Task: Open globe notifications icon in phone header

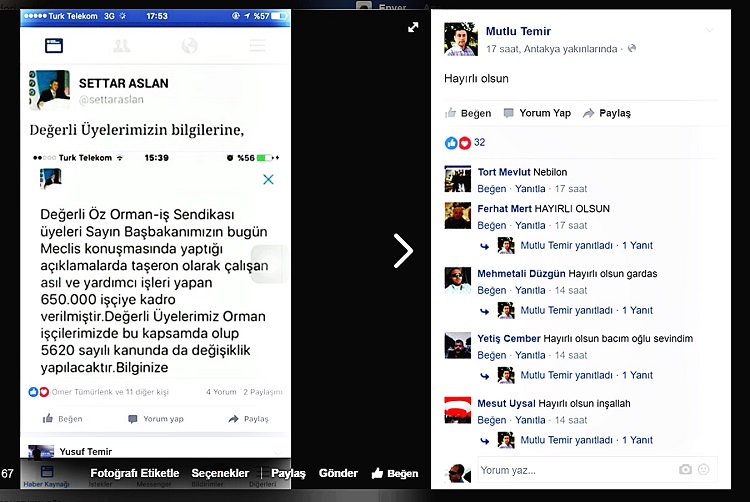Action: click(189, 46)
